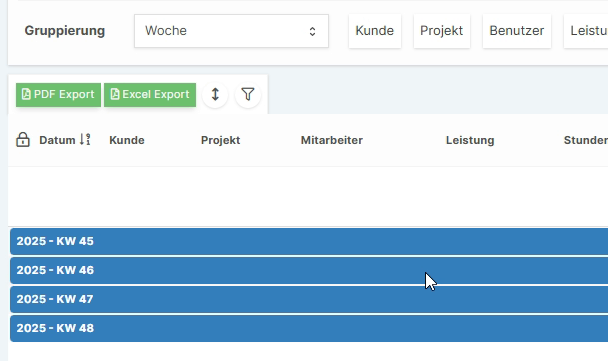The image size is (608, 361).
Task: Click the Benutzer grouping button
Action: [x=516, y=31]
